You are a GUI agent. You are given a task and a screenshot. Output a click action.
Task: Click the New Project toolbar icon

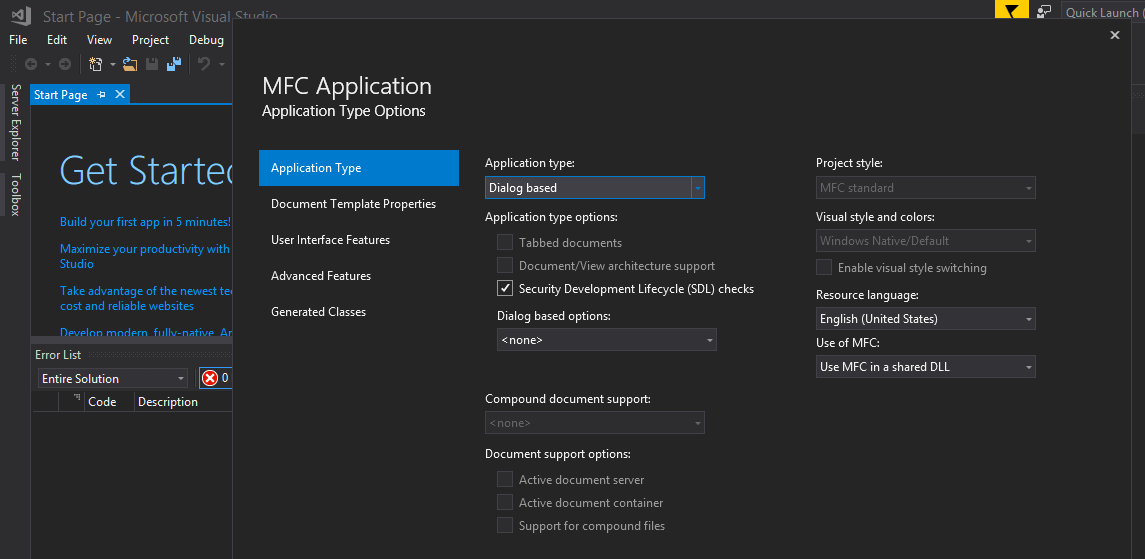(96, 64)
